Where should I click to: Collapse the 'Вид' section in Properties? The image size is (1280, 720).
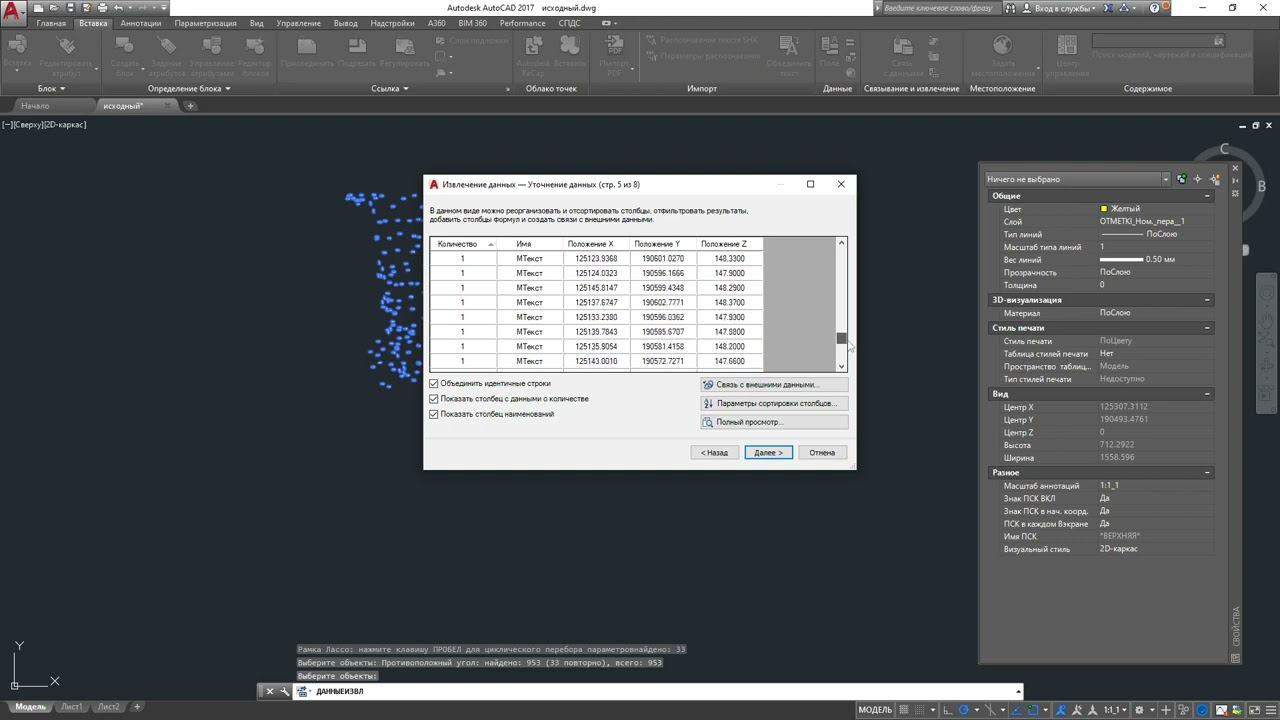[x=1207, y=394]
